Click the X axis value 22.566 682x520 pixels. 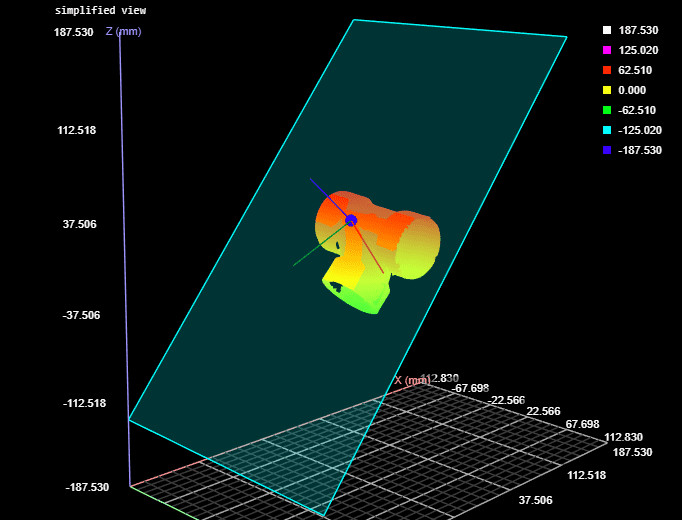[543, 411]
